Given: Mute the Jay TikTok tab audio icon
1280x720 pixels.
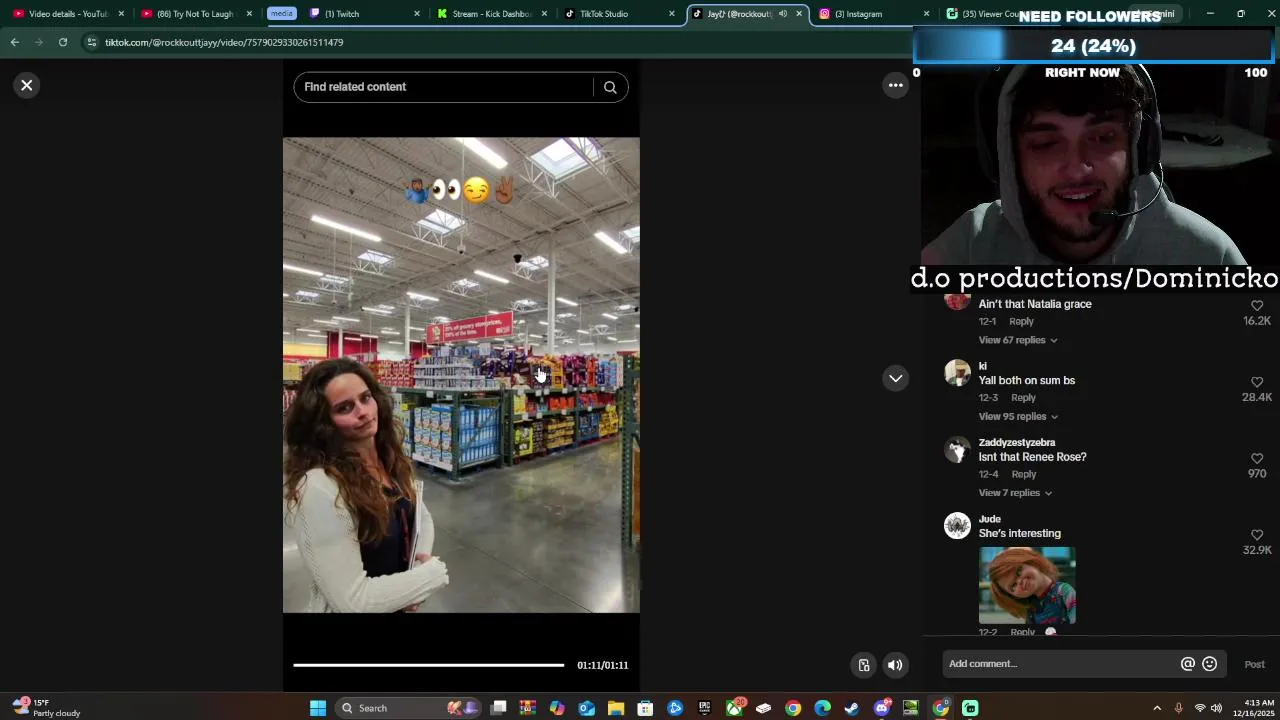Looking at the screenshot, I should point(783,14).
